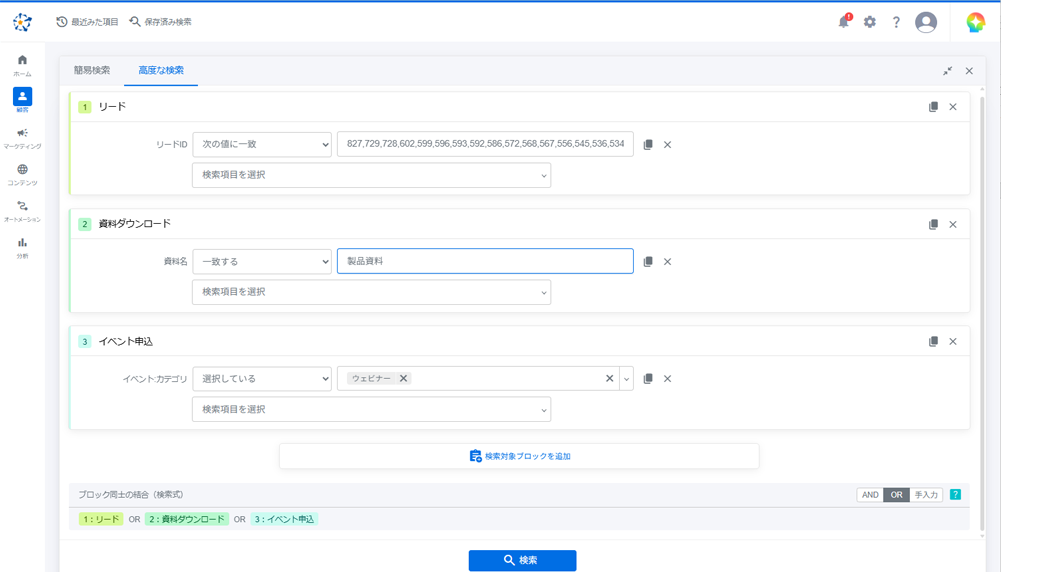Set block combination to OR

click(x=896, y=495)
